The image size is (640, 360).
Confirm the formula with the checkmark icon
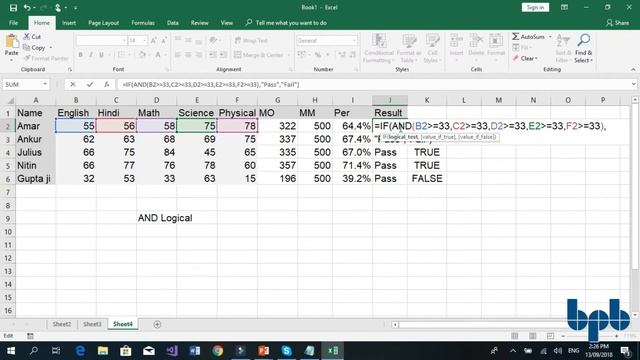click(89, 84)
